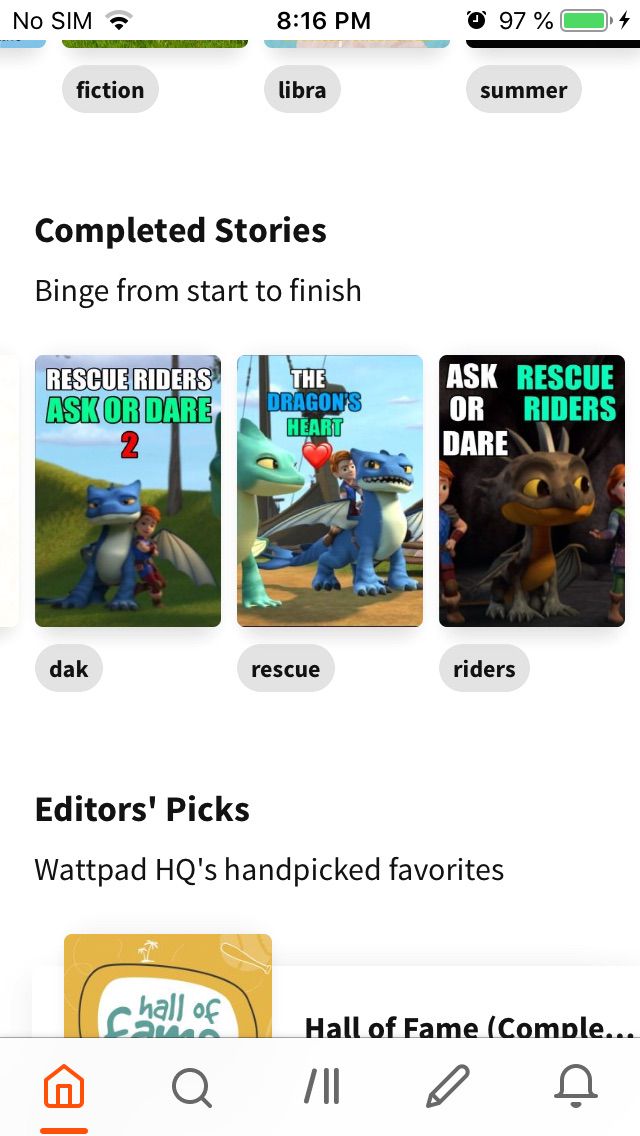Image resolution: width=640 pixels, height=1136 pixels.
Task: Select the libra tag
Action: coord(302,90)
